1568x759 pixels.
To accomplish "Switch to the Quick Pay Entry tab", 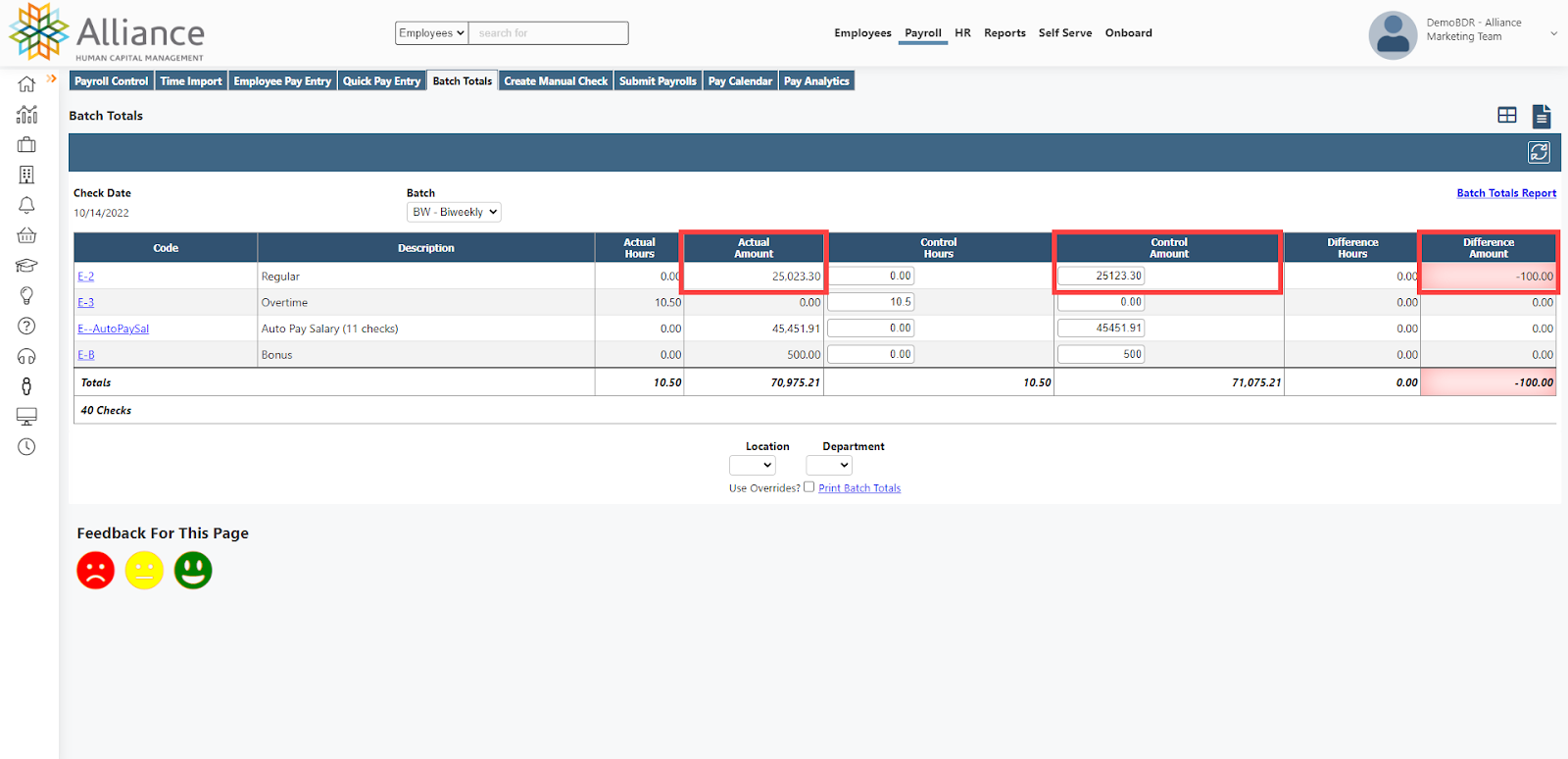I will (x=381, y=81).
